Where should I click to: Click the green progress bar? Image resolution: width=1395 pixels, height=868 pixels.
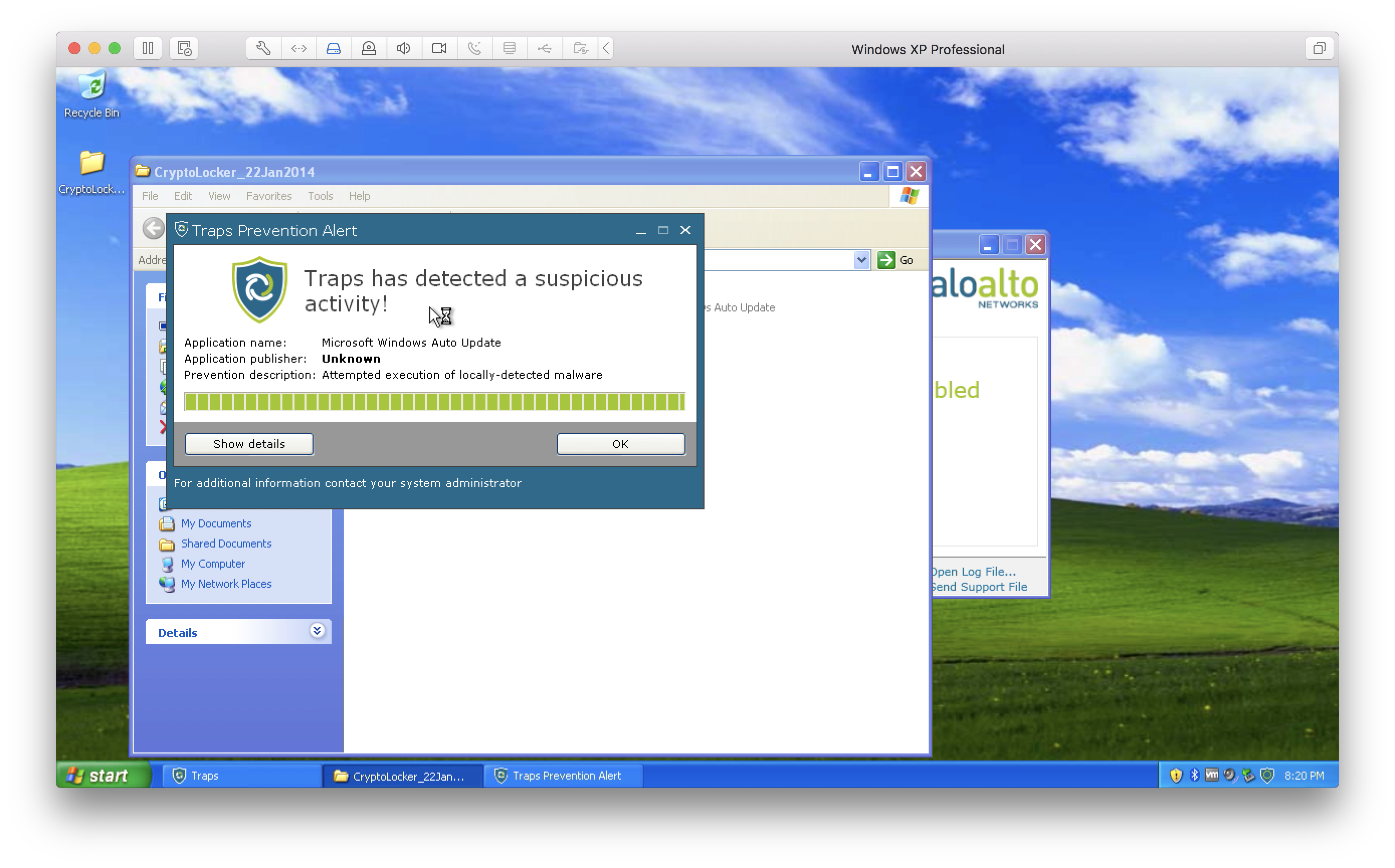pos(434,402)
